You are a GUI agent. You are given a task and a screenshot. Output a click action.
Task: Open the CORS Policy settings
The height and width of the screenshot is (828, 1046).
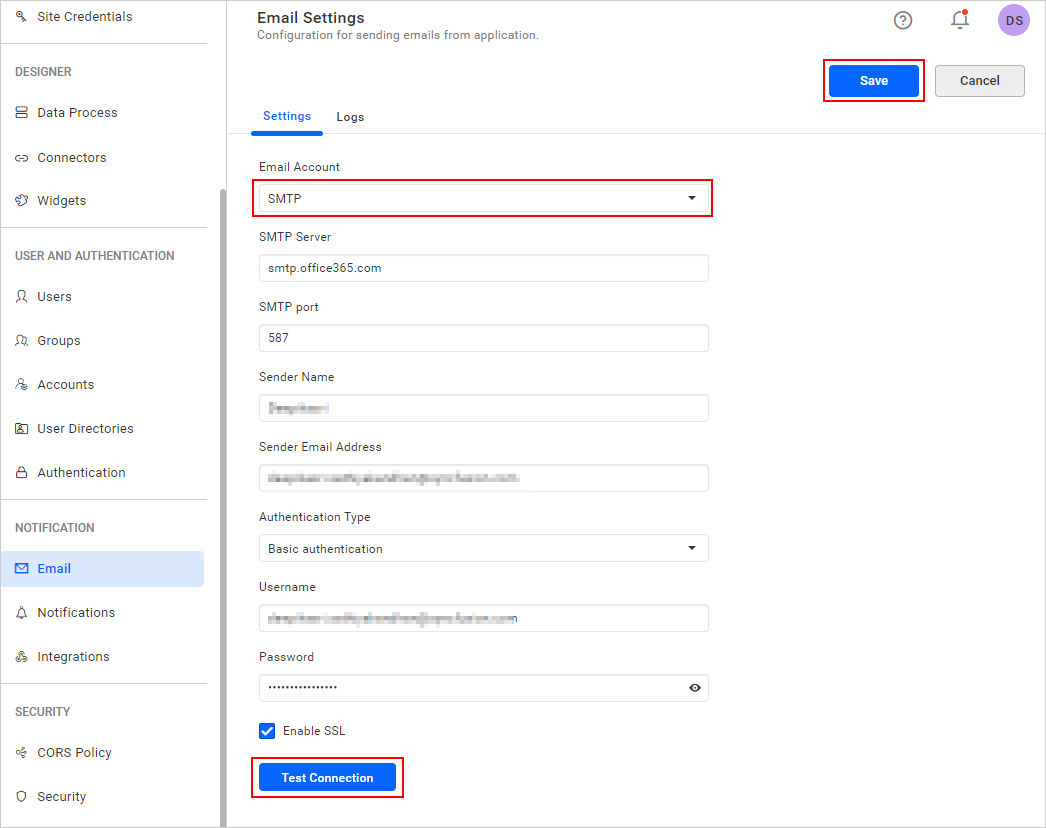(76, 752)
